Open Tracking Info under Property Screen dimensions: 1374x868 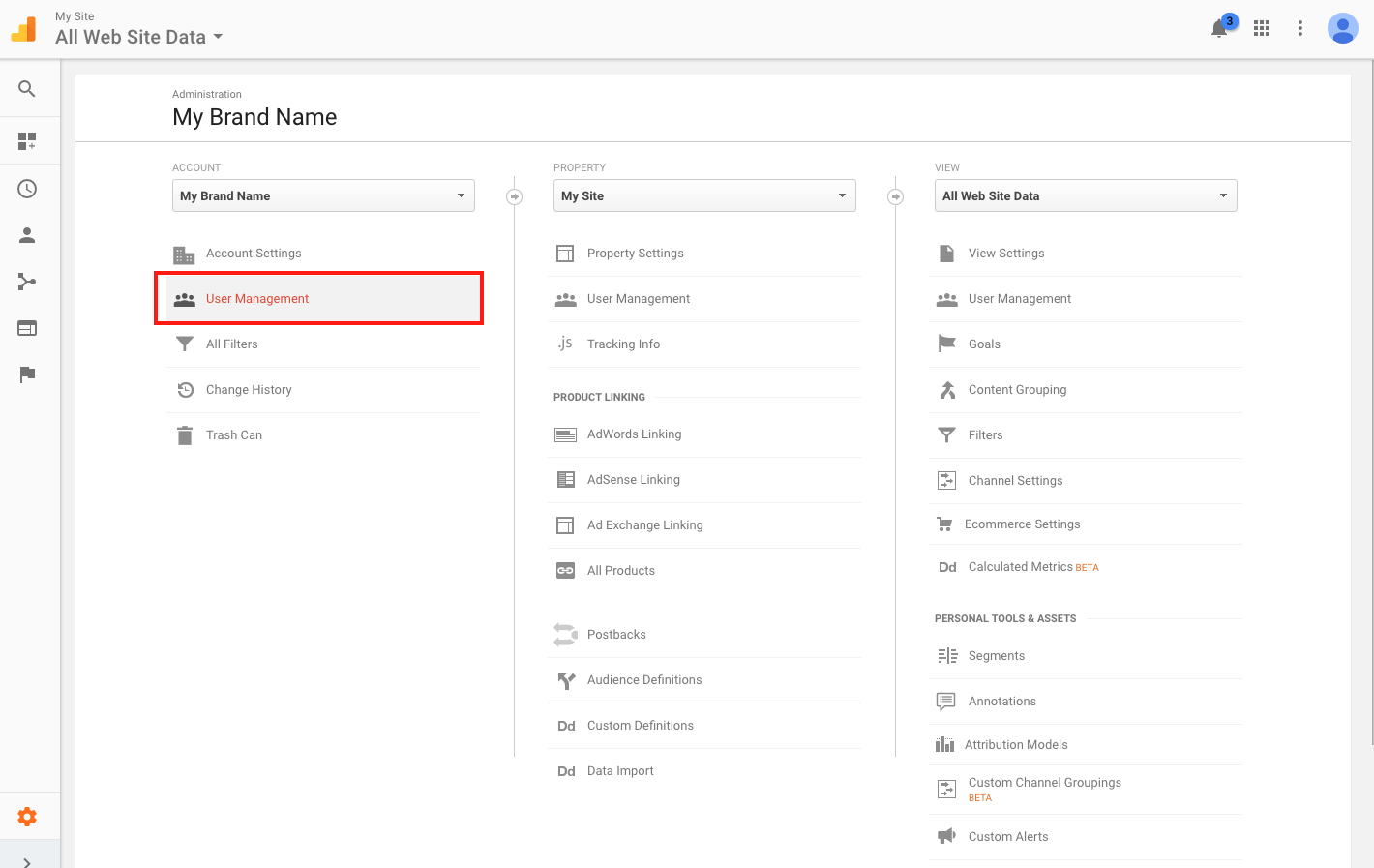click(x=623, y=344)
